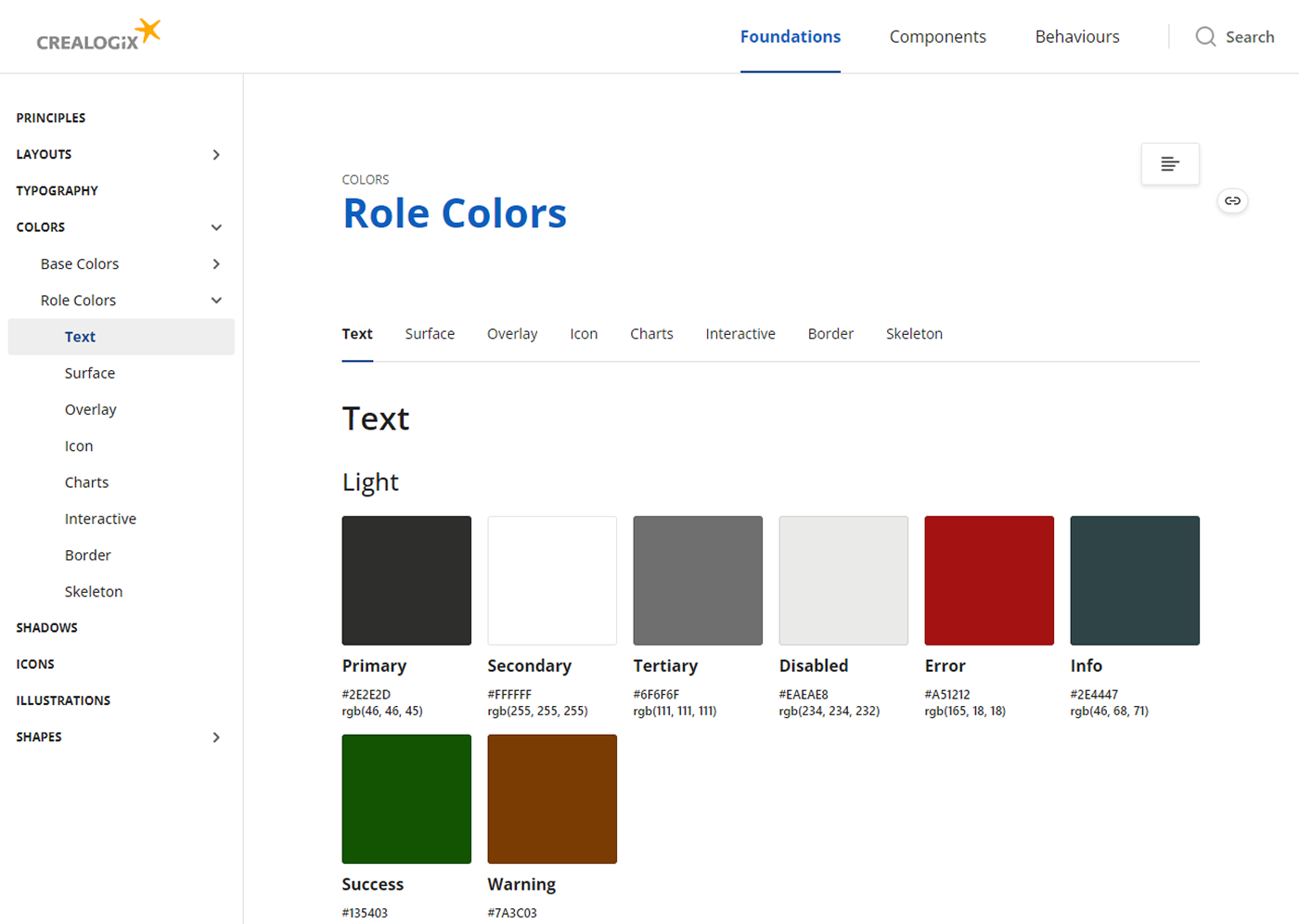The height and width of the screenshot is (924, 1299).
Task: Click the Disabled light gray swatch
Action: pos(843,581)
